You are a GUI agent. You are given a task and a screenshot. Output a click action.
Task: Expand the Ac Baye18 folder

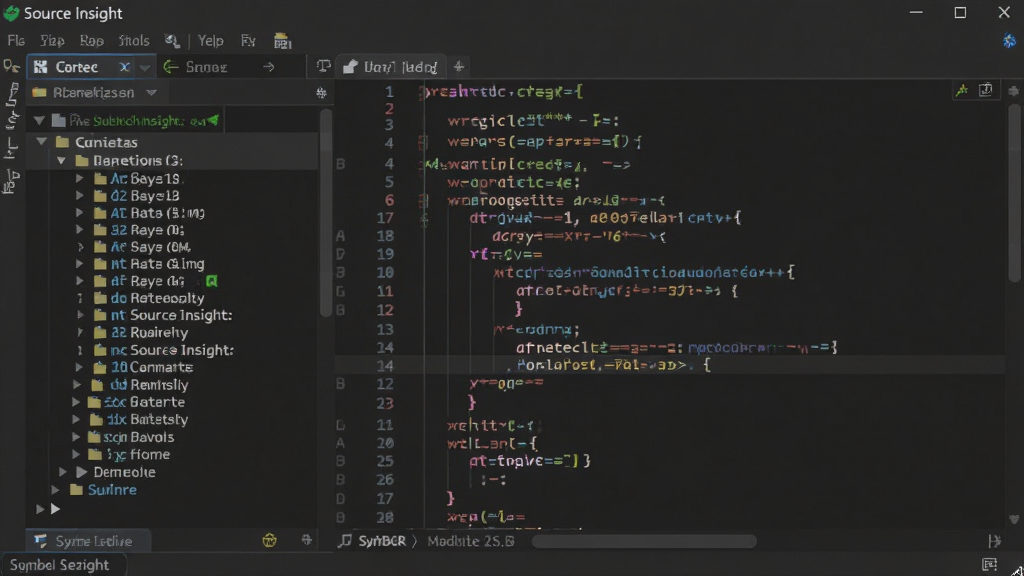(x=80, y=178)
